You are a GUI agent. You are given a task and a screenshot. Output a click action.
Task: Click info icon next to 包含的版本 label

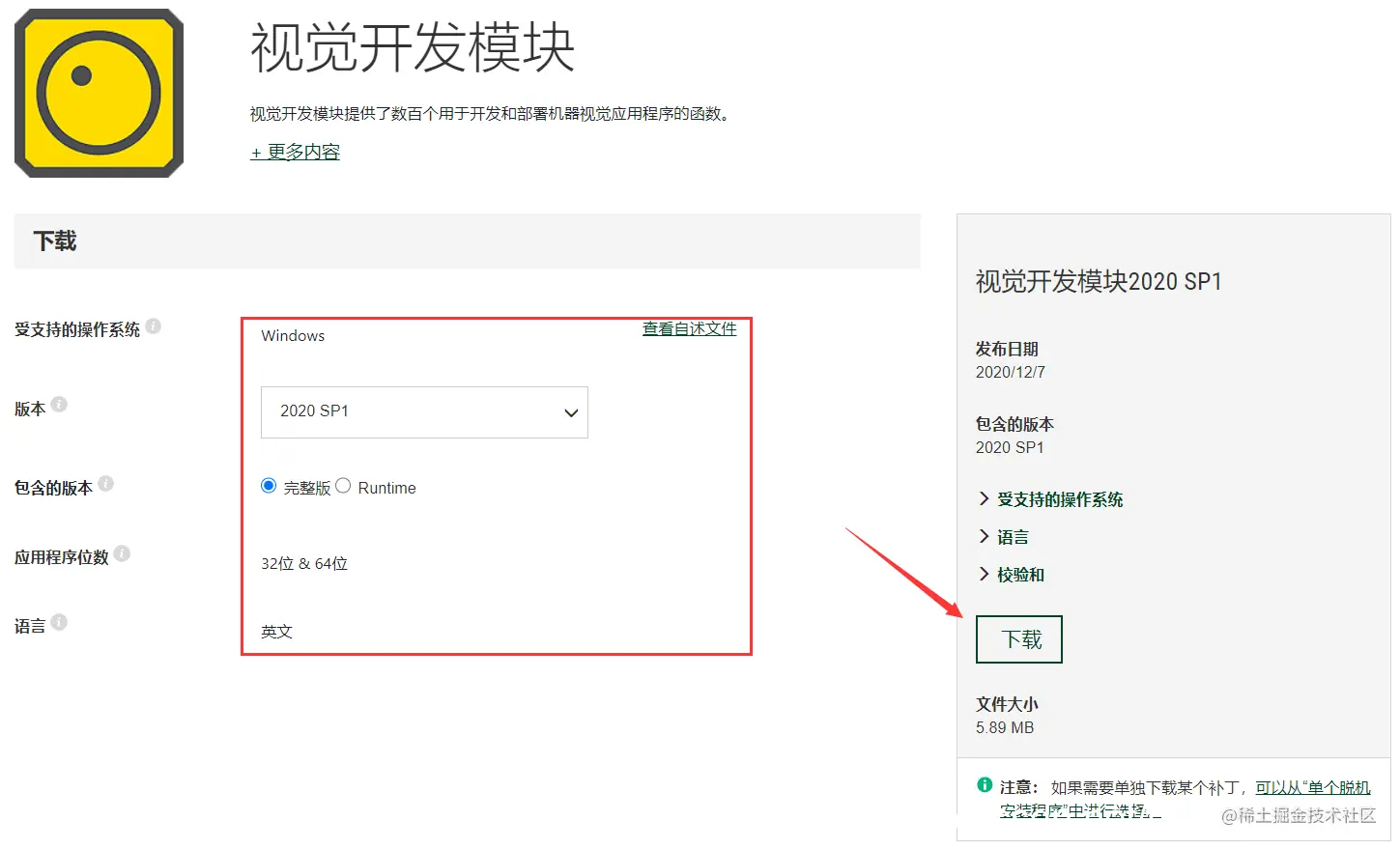[x=106, y=483]
